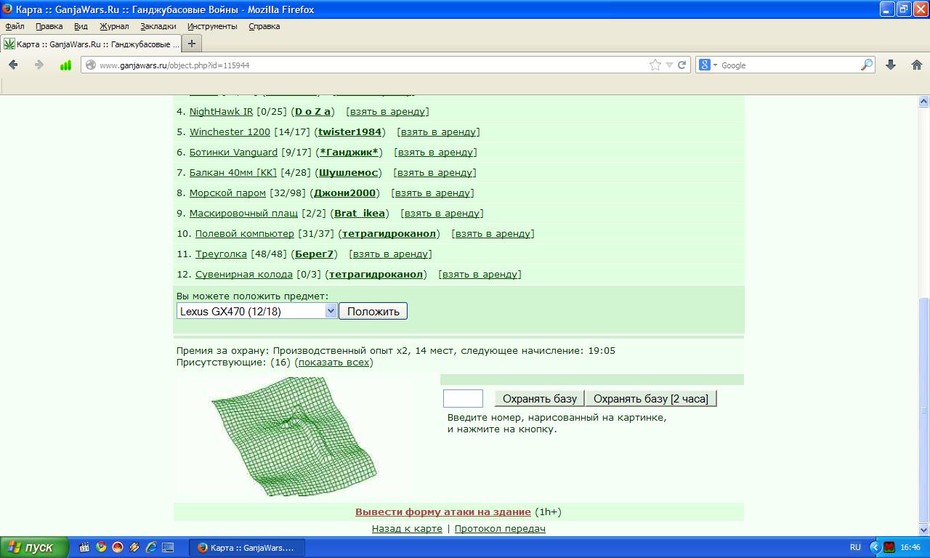Open the Инструменты menu
Viewport: 930px width, 558px height.
[x=212, y=26]
